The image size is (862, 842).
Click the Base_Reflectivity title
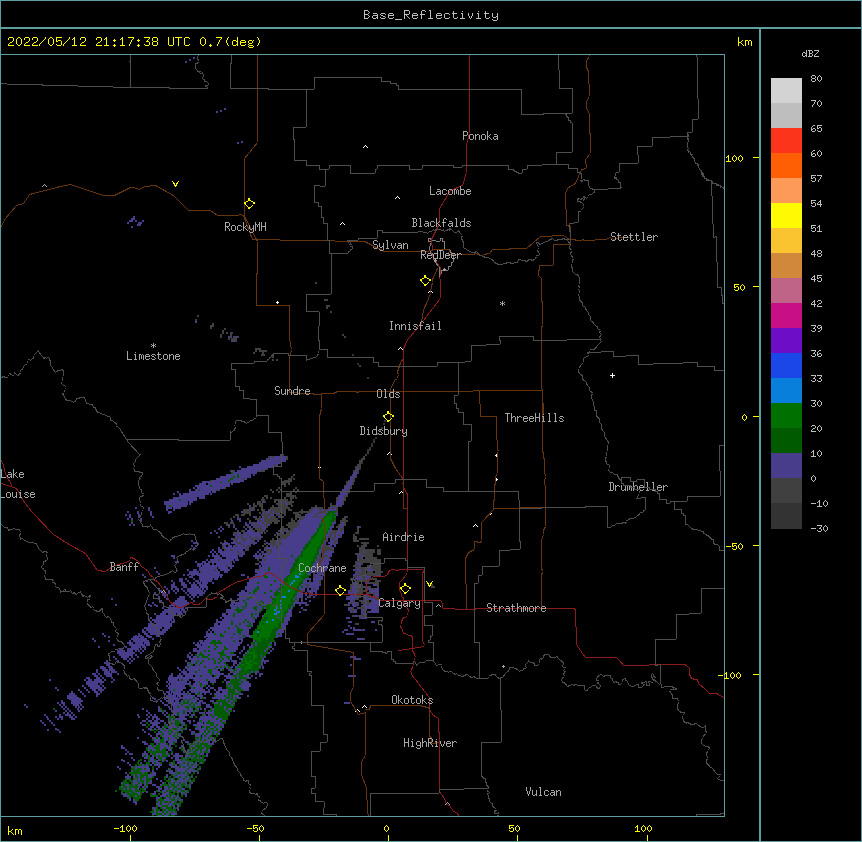431,15
